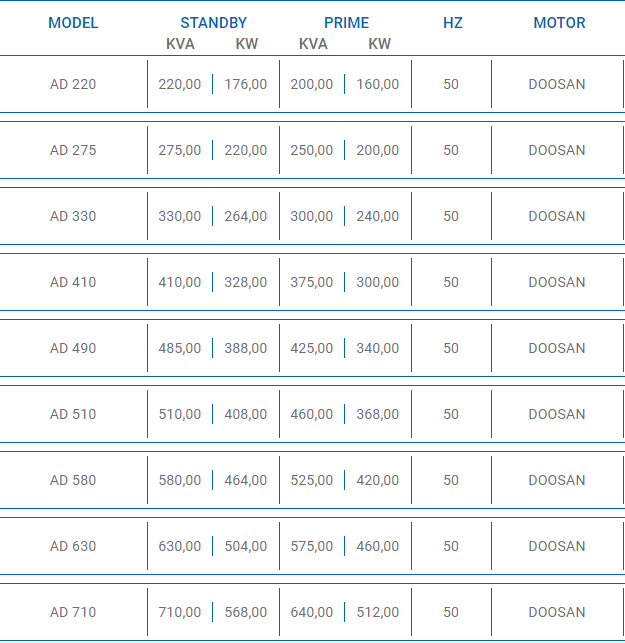The height and width of the screenshot is (643, 625).
Task: Select the HZ column header
Action: point(452,22)
